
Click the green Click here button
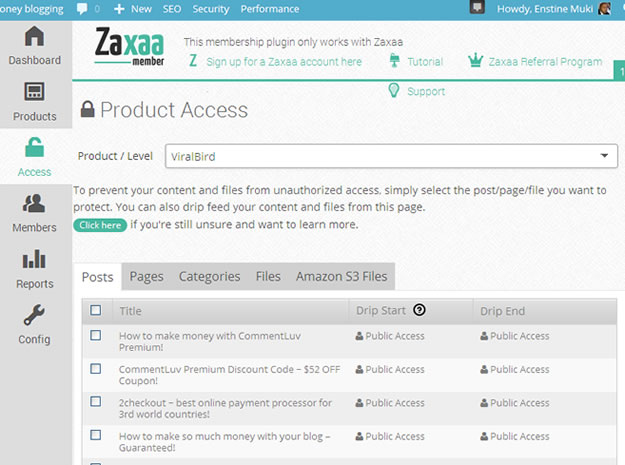click(100, 225)
